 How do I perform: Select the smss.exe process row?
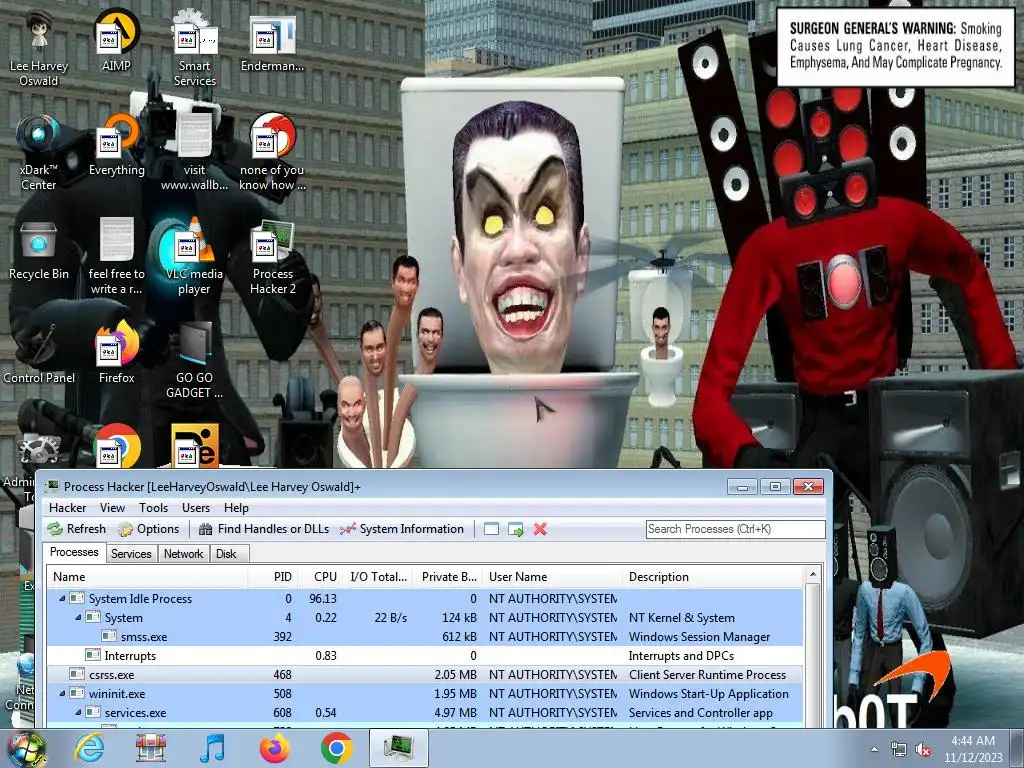coord(426,637)
